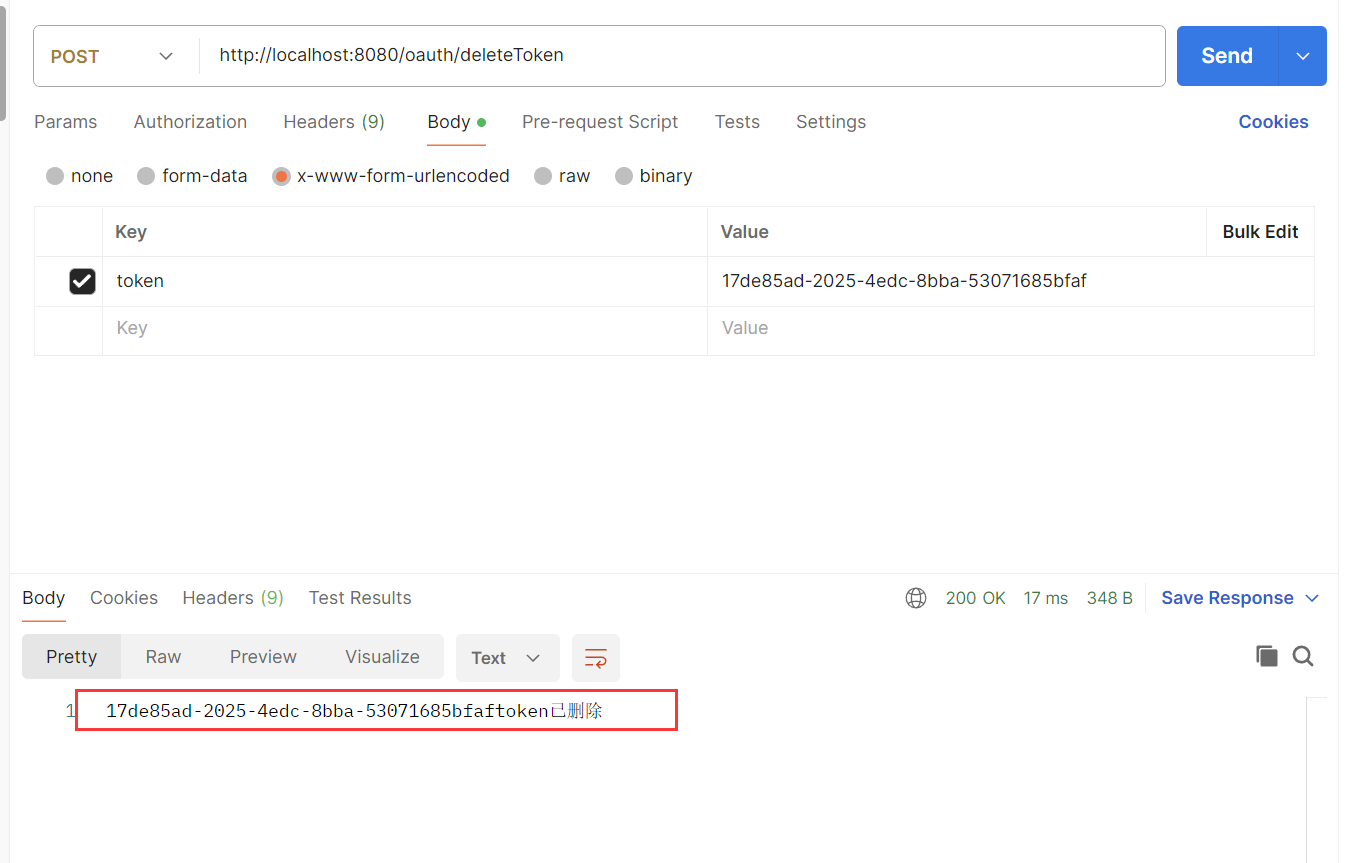Open the request Headers (9) tab
Image resolution: width=1350 pixels, height=863 pixels.
tap(334, 122)
